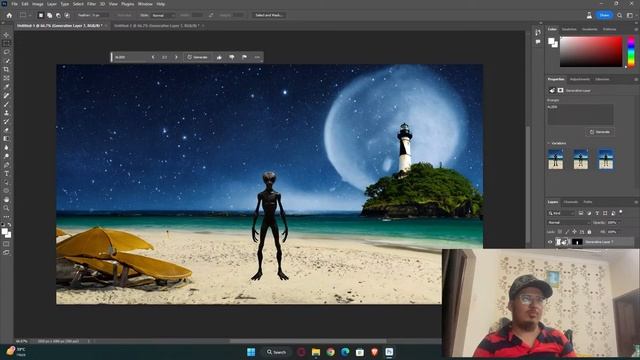This screenshot has height=360, width=640.
Task: Select the Crop tool
Action: [x=6, y=69]
